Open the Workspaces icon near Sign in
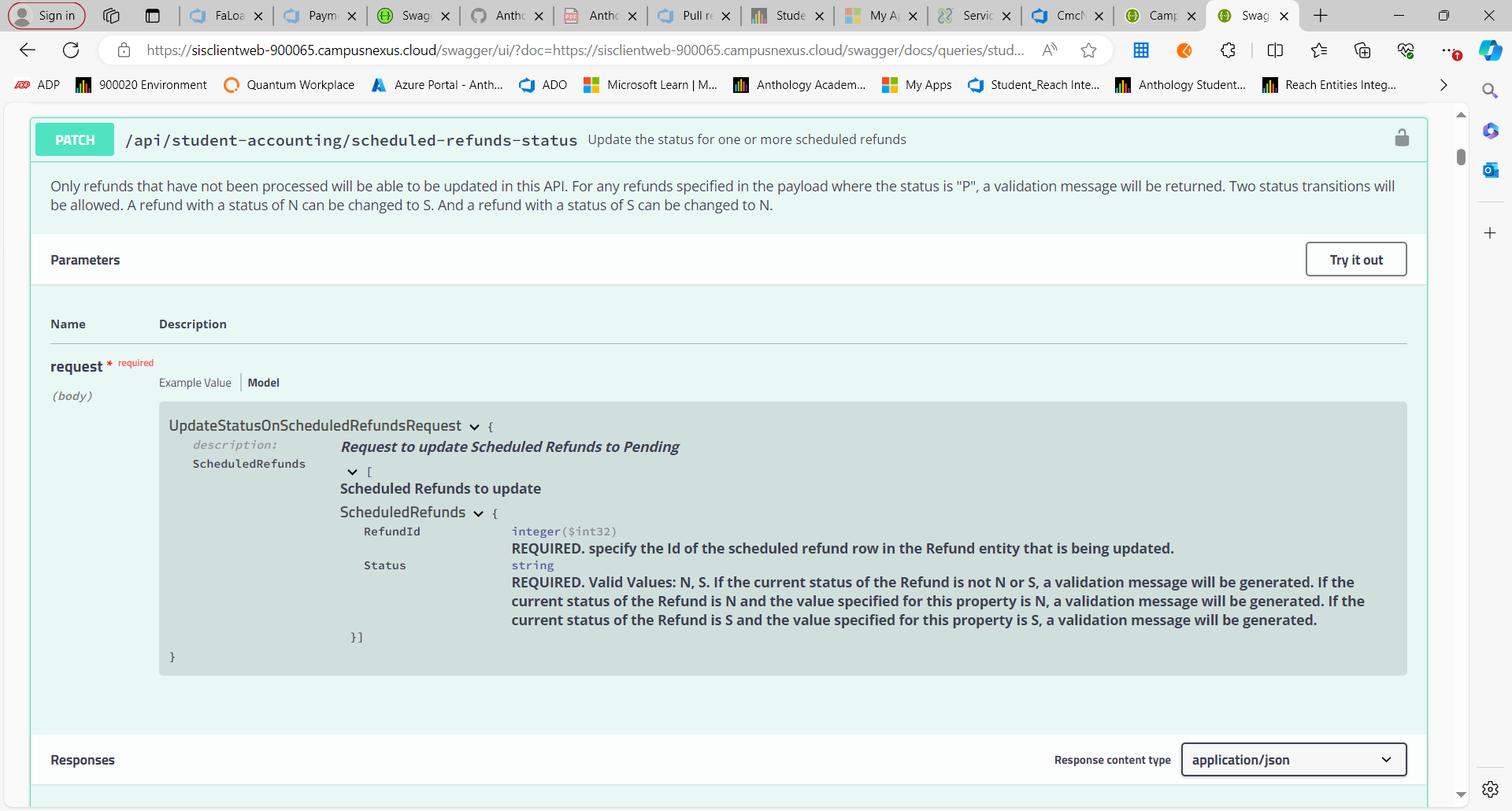This screenshot has width=1512, height=811. point(111,16)
